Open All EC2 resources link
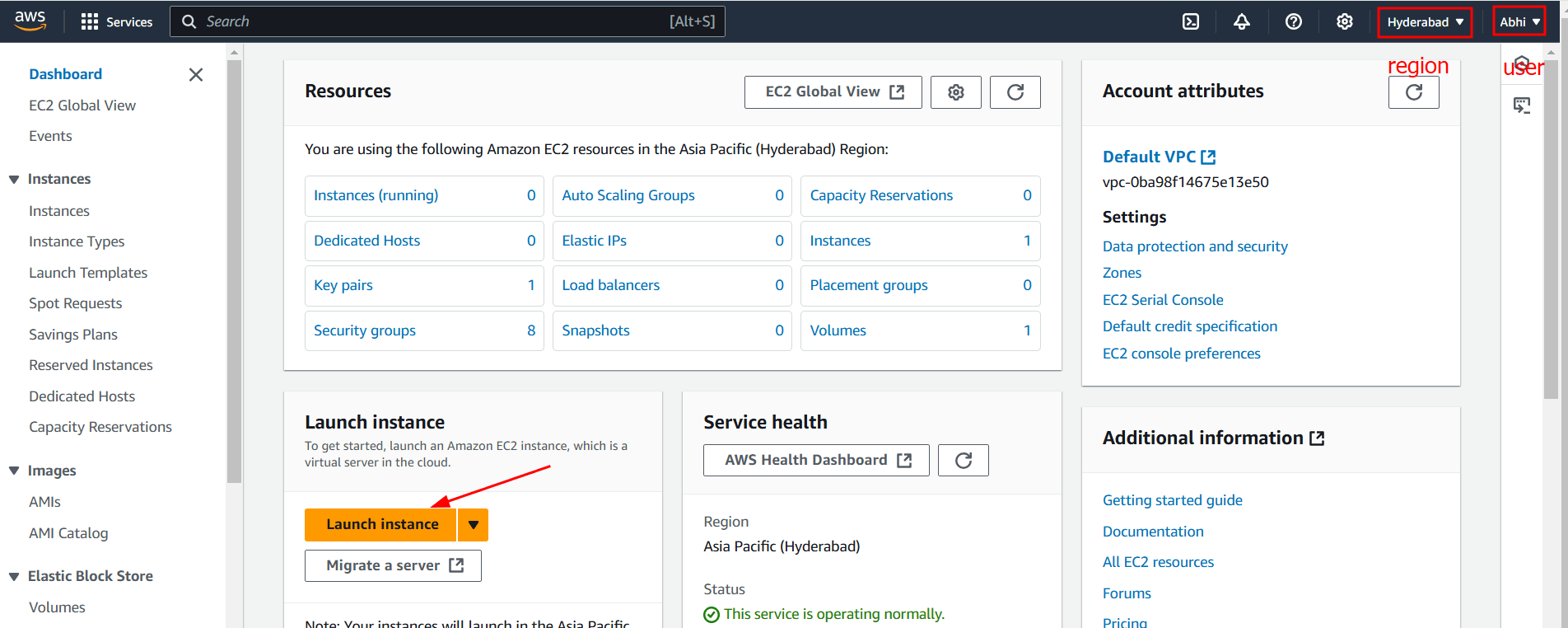Viewport: 1568px width, 628px height. (x=1158, y=562)
